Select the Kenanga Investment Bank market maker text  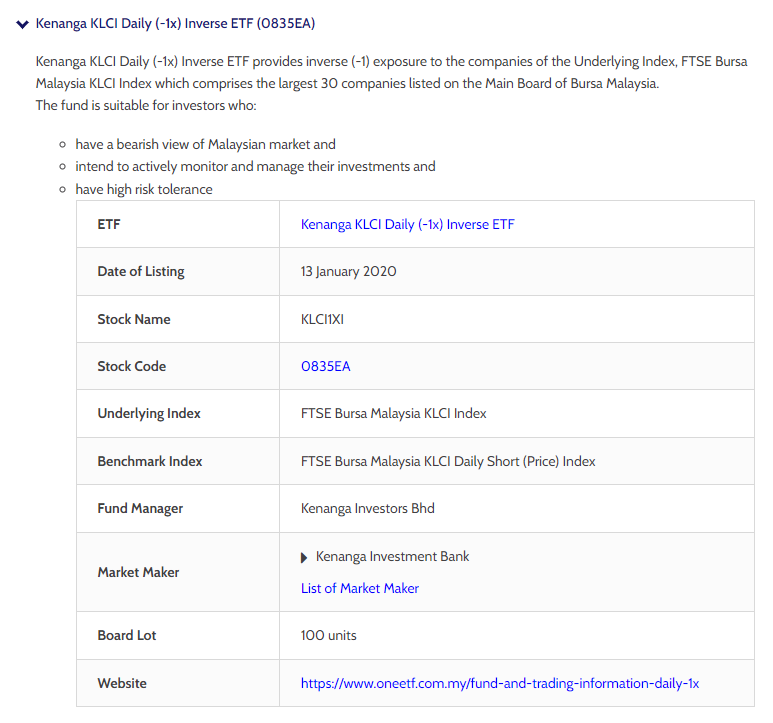coord(392,556)
